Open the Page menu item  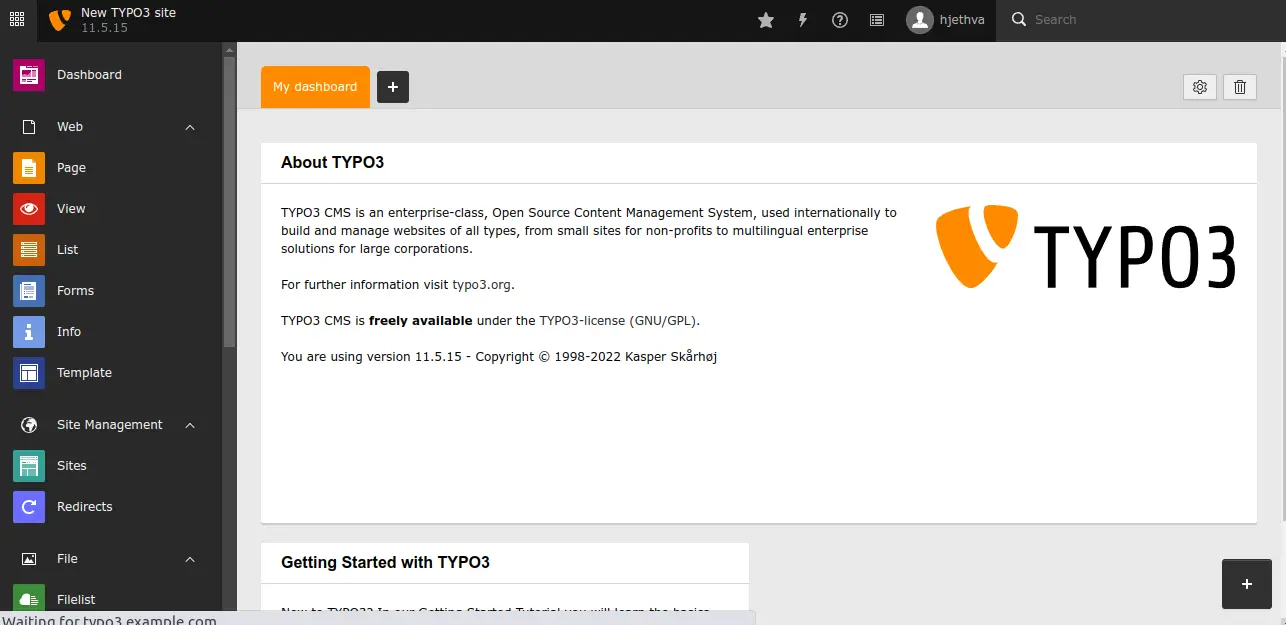[111, 168]
